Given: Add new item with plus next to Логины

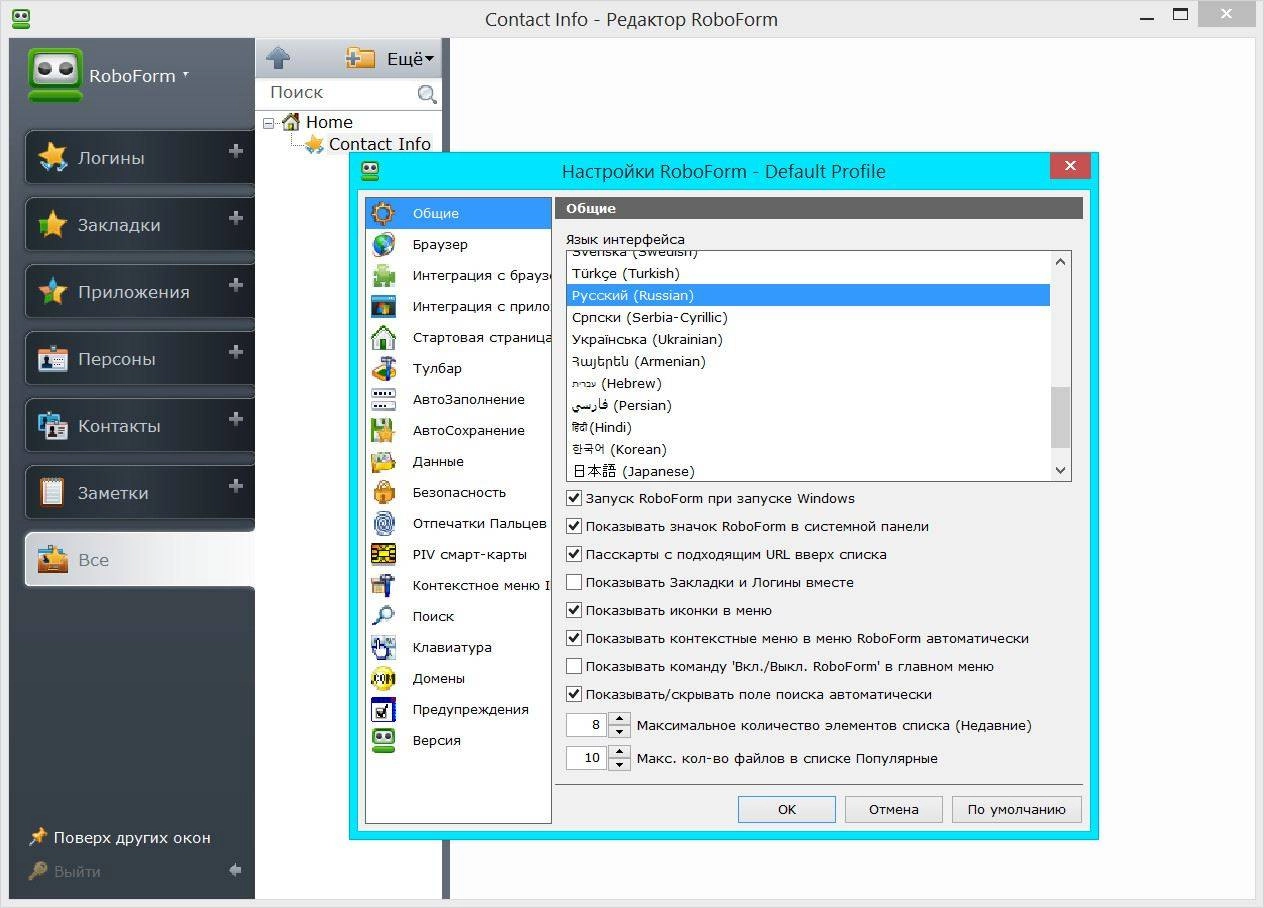Looking at the screenshot, I should [x=236, y=151].
